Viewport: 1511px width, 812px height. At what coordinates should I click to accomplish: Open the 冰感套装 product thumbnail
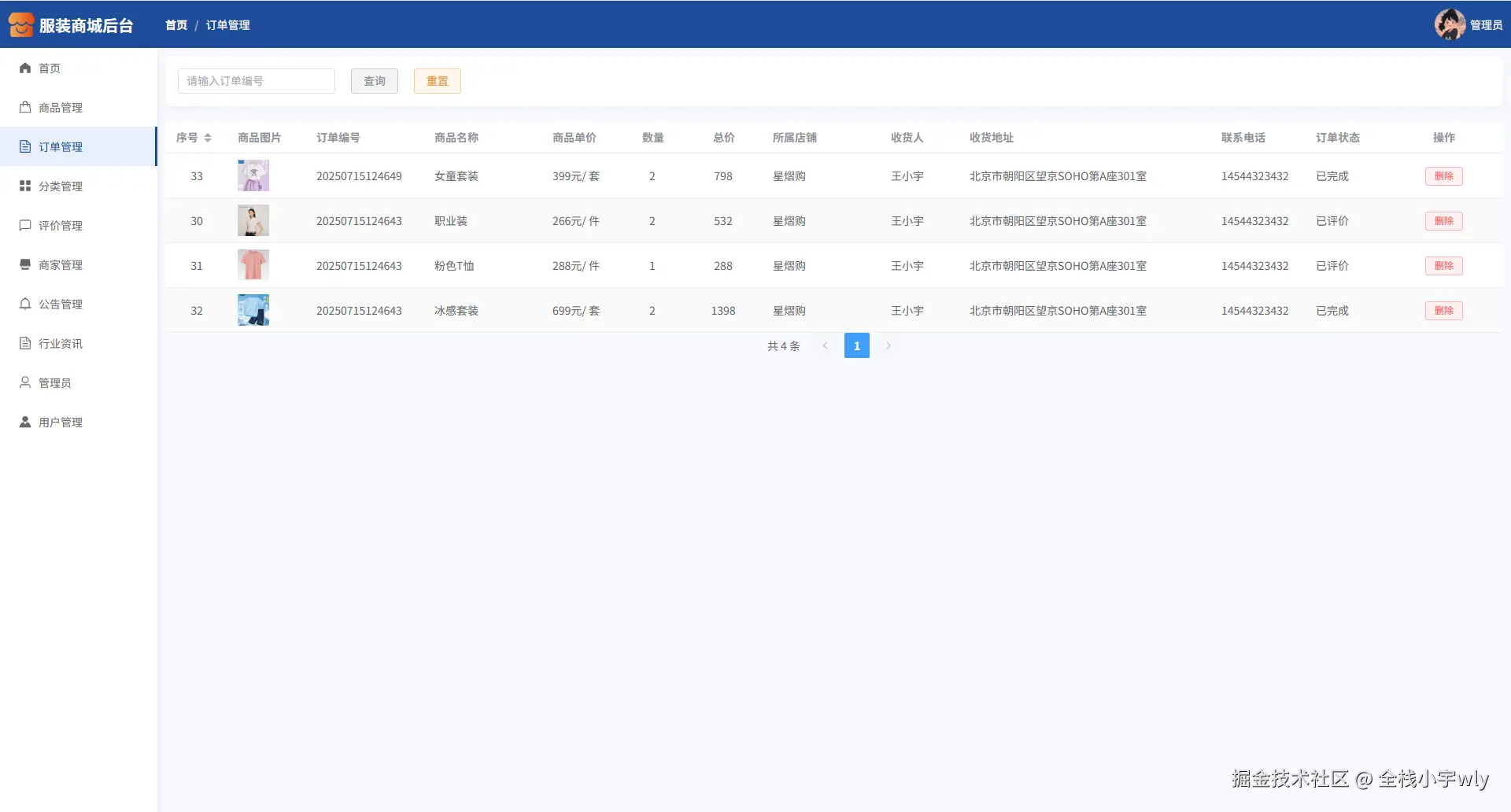(253, 310)
